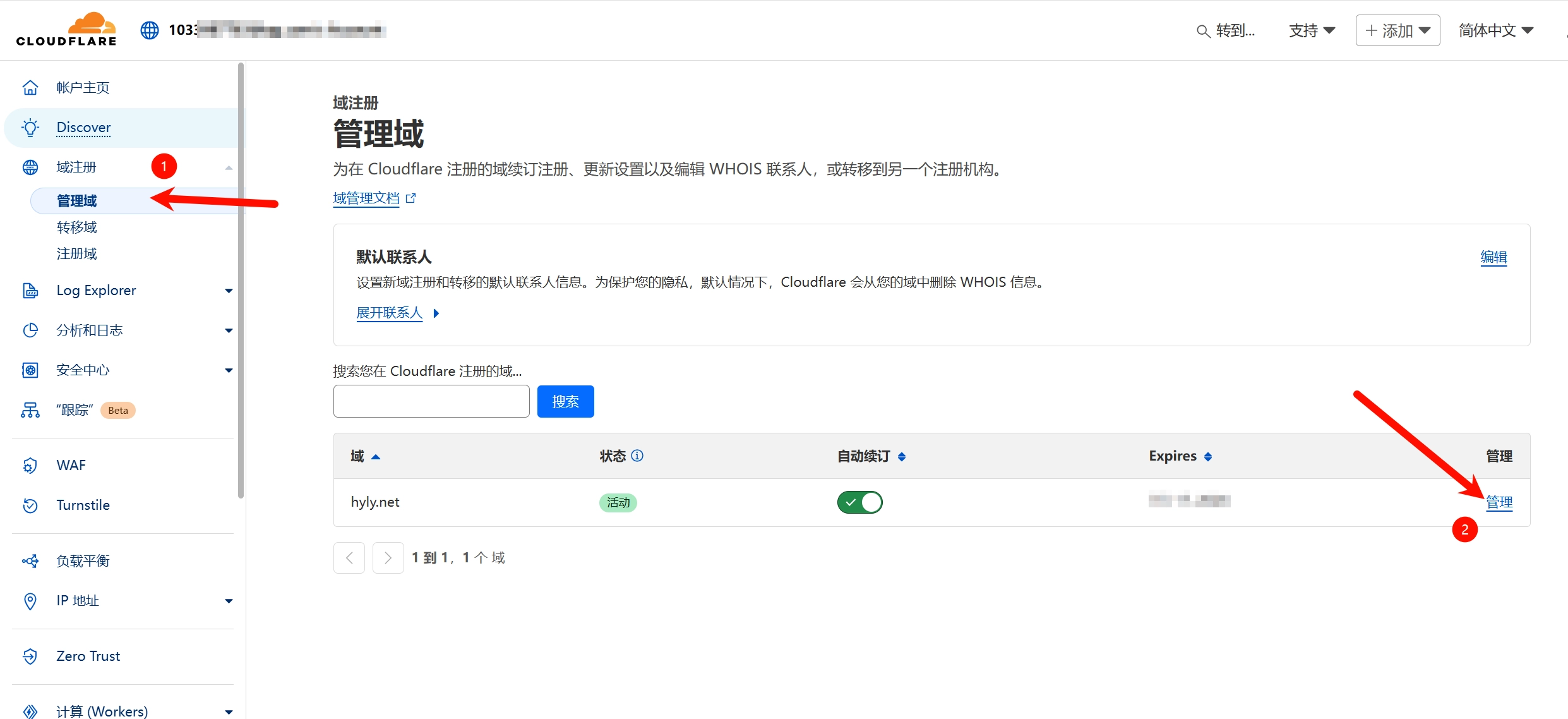Open the 支持 dropdown
The image size is (1568, 719).
[x=1312, y=30]
